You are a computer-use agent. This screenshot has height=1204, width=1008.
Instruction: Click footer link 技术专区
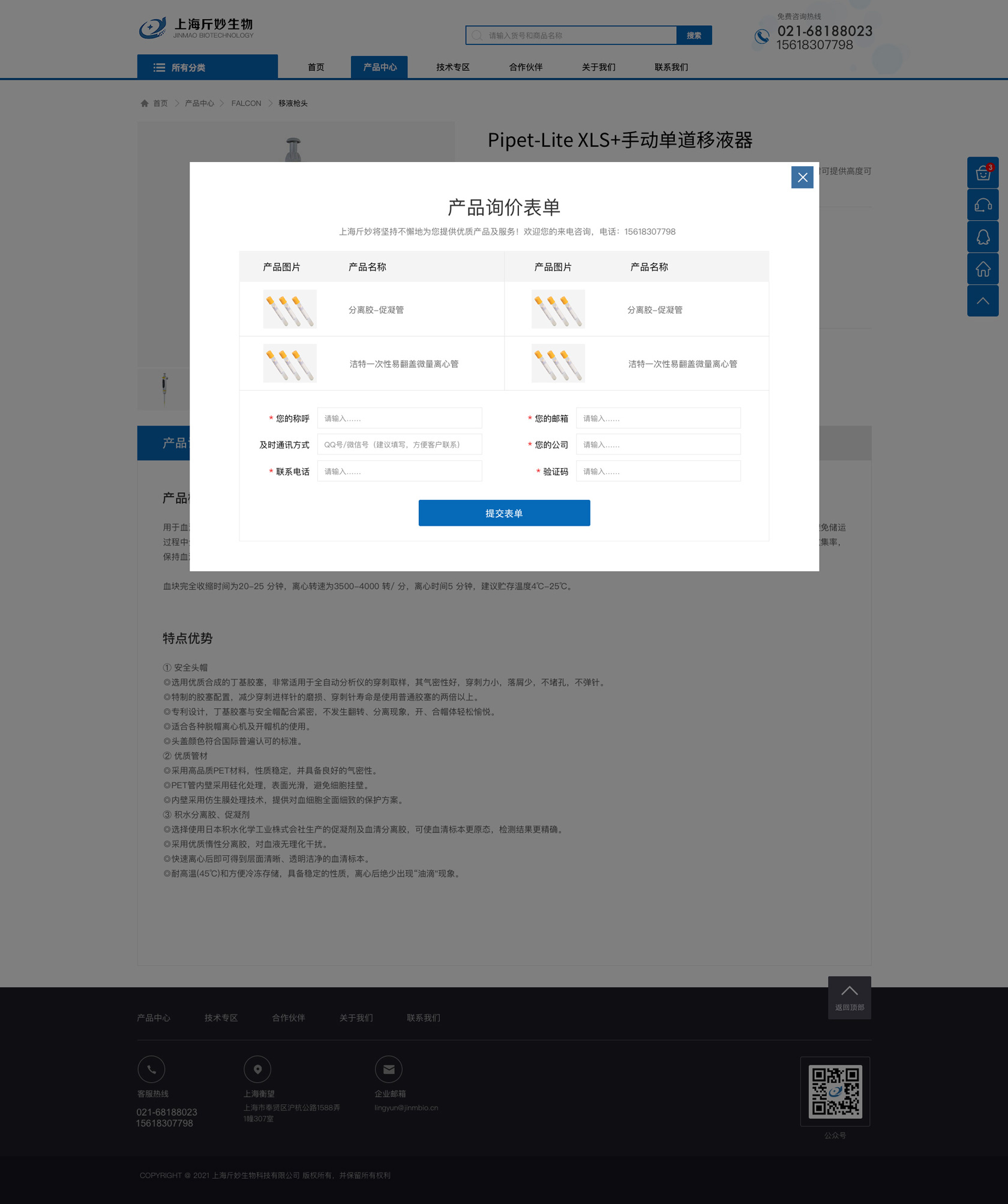[221, 1018]
